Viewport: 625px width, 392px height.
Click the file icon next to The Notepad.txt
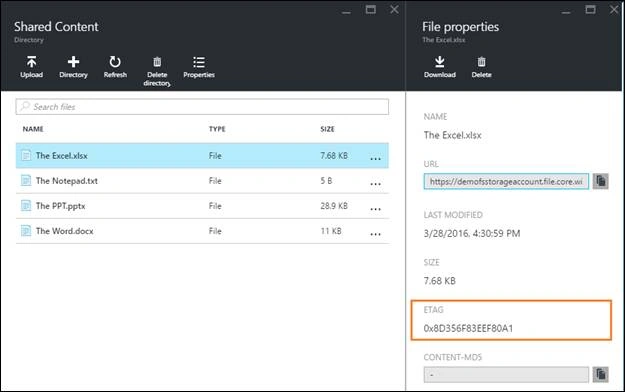[x=26, y=180]
